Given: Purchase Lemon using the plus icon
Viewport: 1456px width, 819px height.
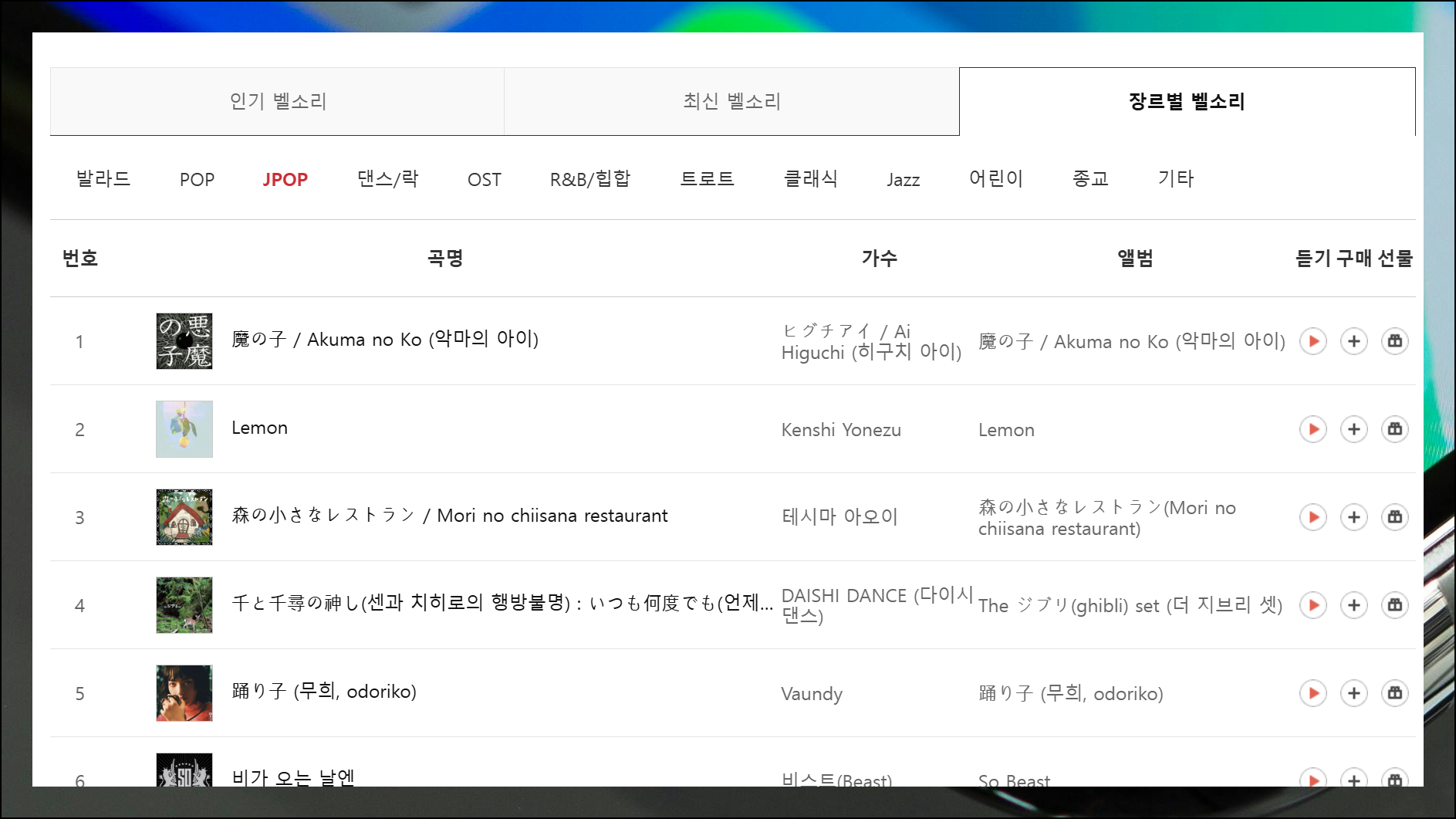Looking at the screenshot, I should coord(1353,429).
